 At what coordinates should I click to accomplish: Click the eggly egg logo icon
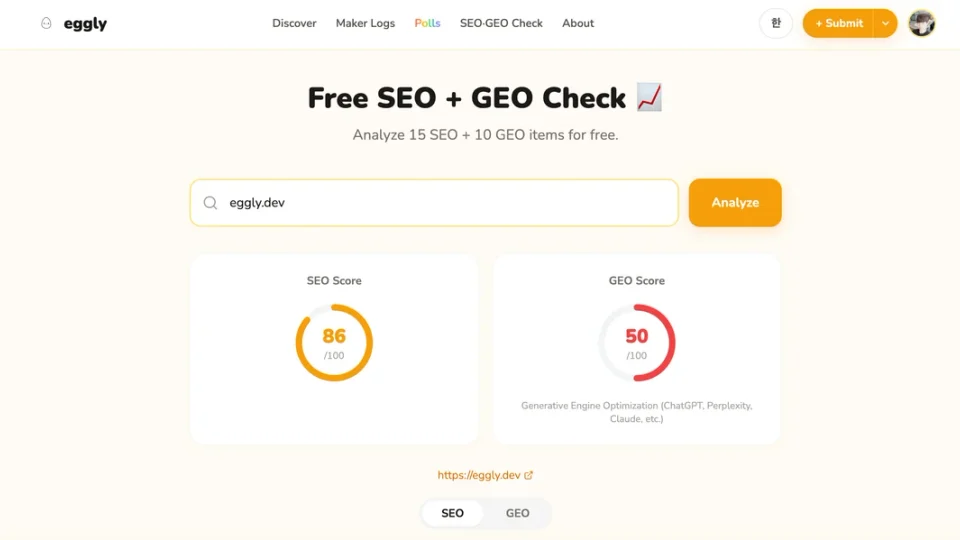[x=46, y=23]
